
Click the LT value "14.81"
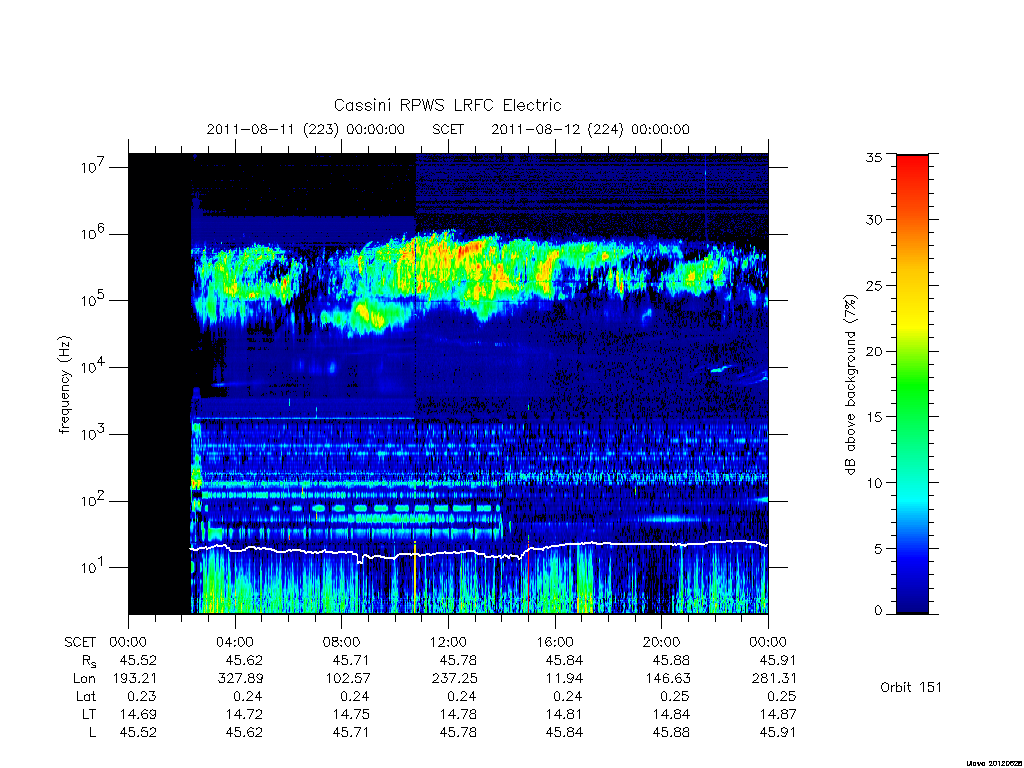564,714
